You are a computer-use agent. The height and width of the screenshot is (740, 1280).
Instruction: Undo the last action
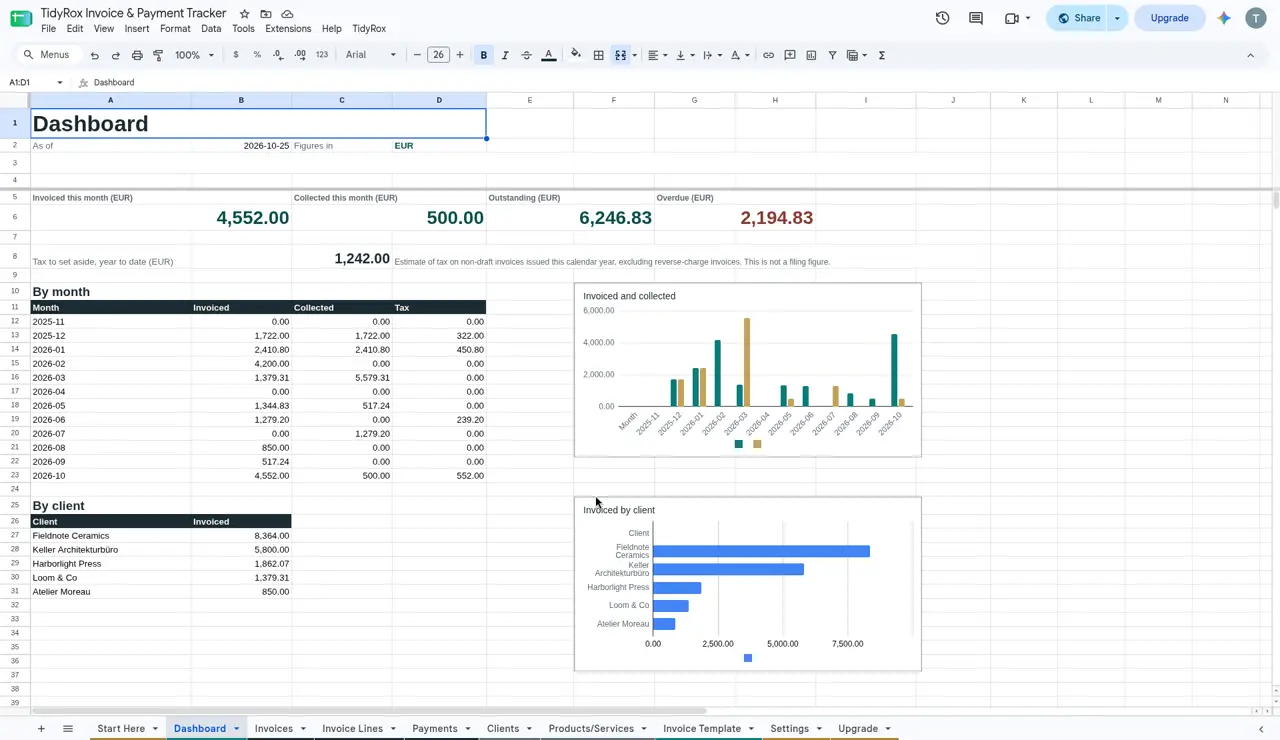pos(95,55)
